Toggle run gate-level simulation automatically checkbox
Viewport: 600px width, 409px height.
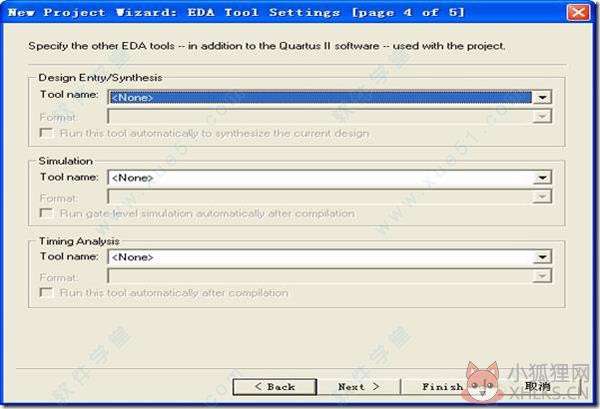[46, 213]
